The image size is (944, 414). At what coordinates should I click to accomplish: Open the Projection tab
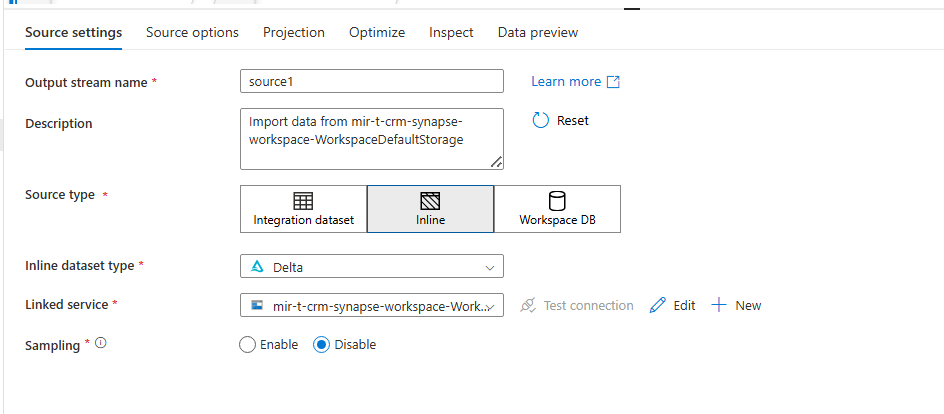[294, 32]
